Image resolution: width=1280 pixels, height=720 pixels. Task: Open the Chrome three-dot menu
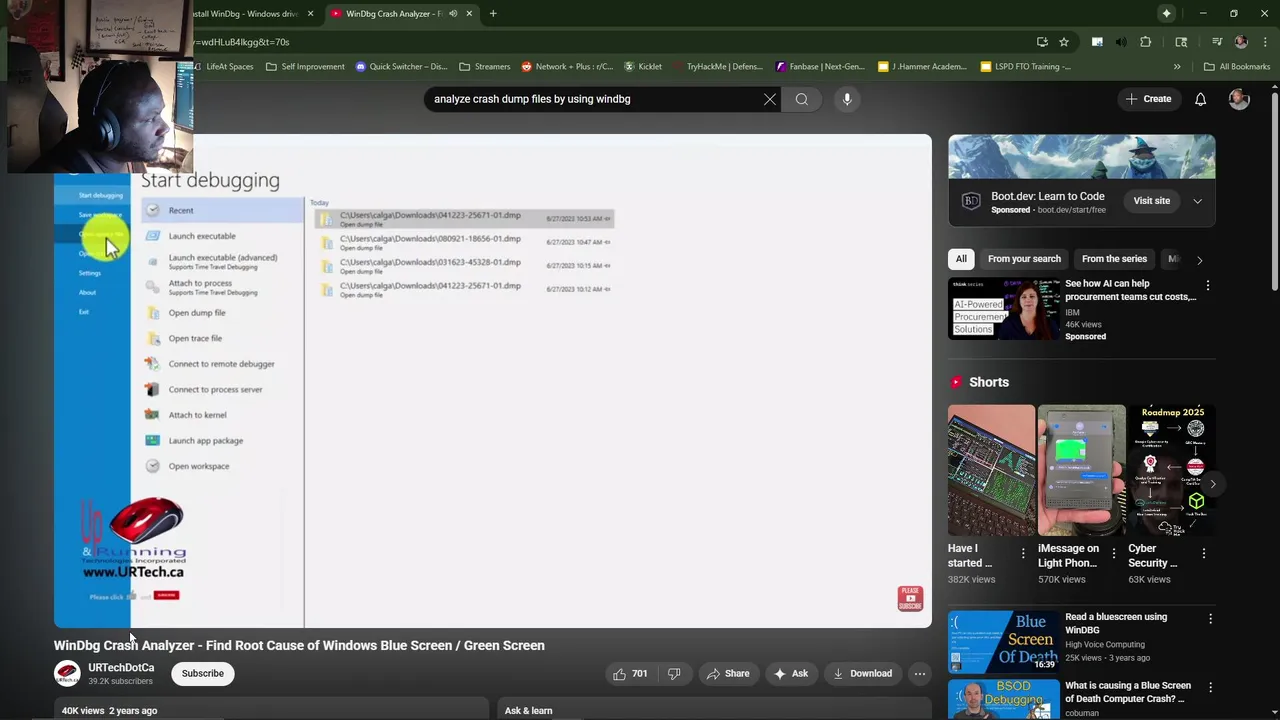tap(1263, 42)
